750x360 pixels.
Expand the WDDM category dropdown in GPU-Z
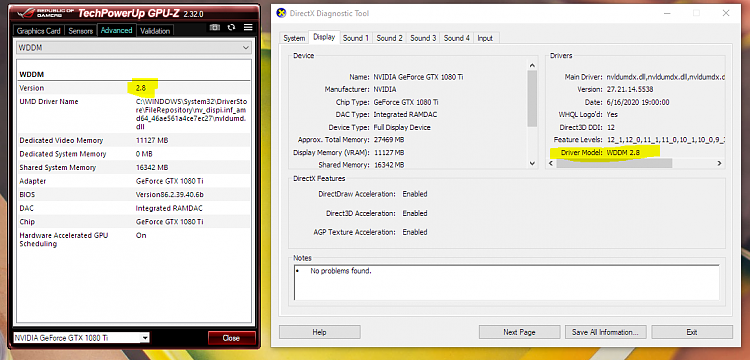pos(134,48)
